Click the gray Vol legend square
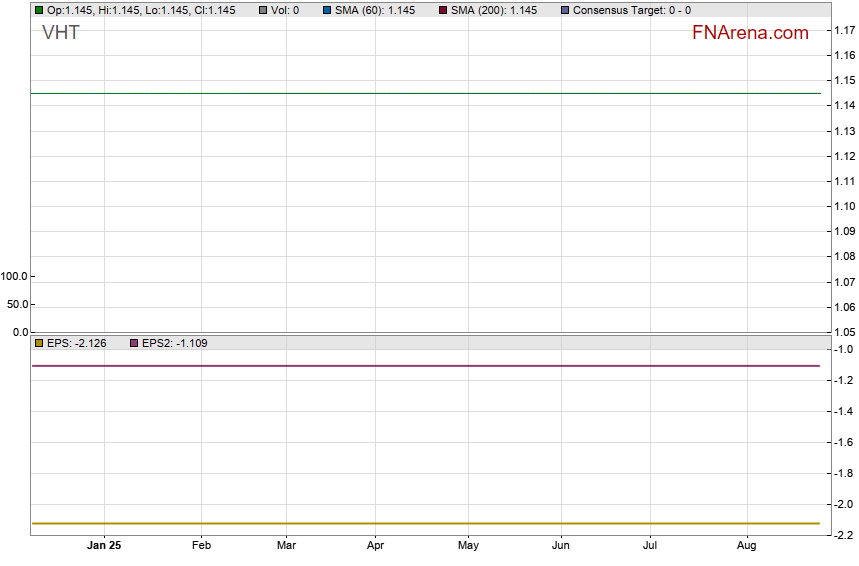859x566 pixels. [x=263, y=10]
